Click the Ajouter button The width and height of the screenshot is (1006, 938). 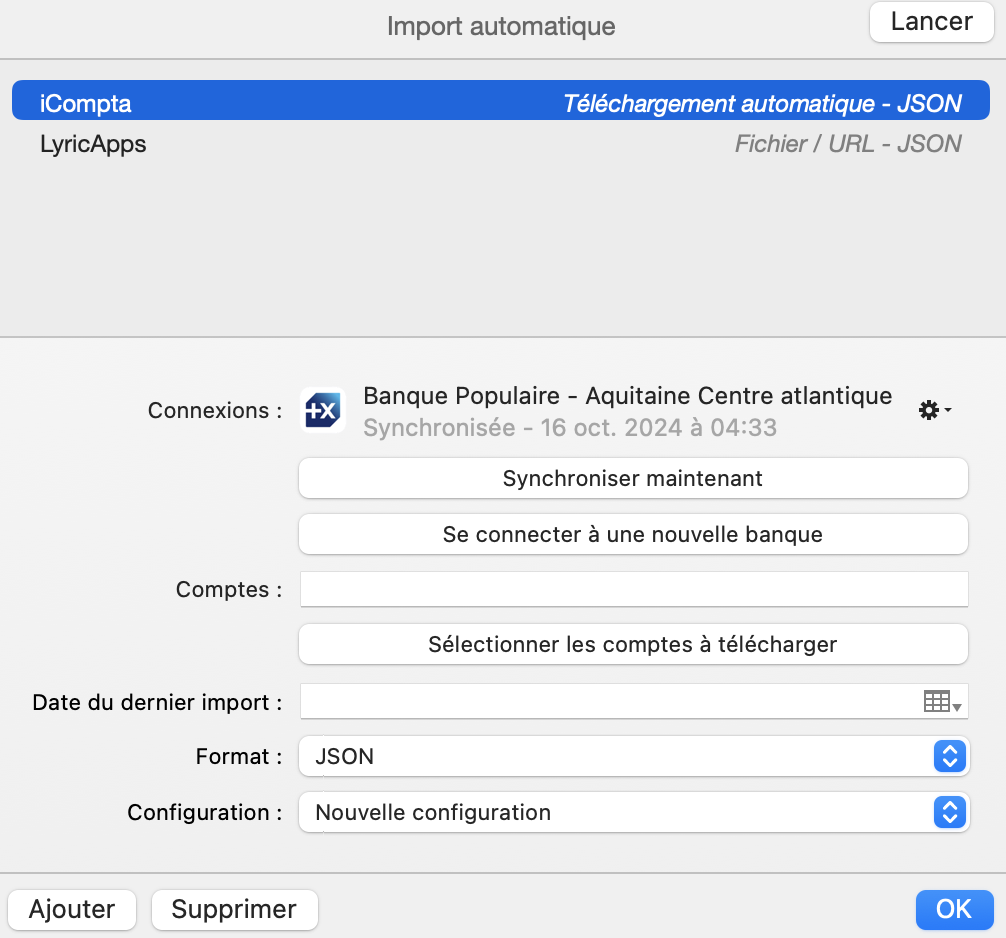point(72,910)
